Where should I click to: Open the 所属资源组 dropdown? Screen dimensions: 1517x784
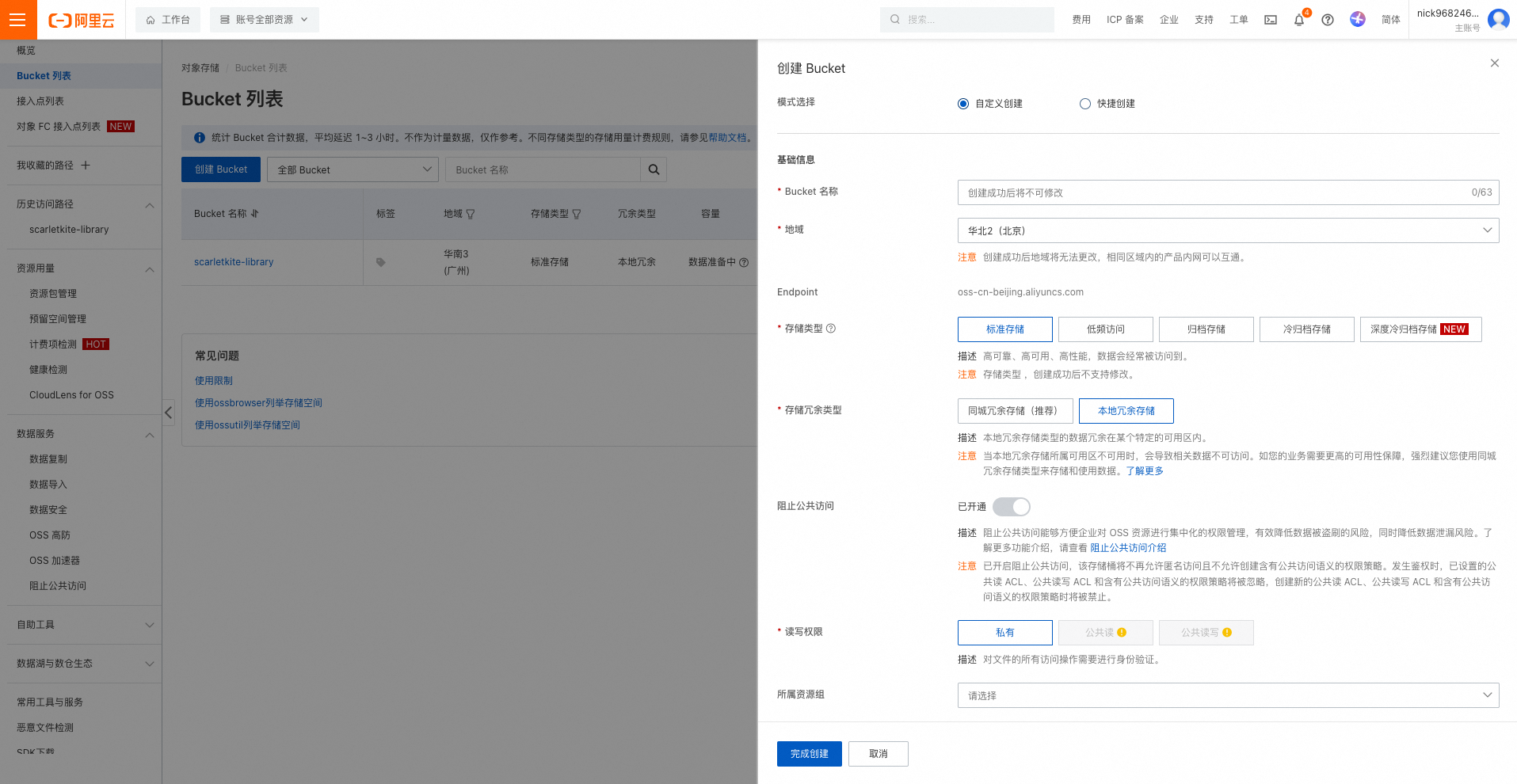(x=1228, y=695)
